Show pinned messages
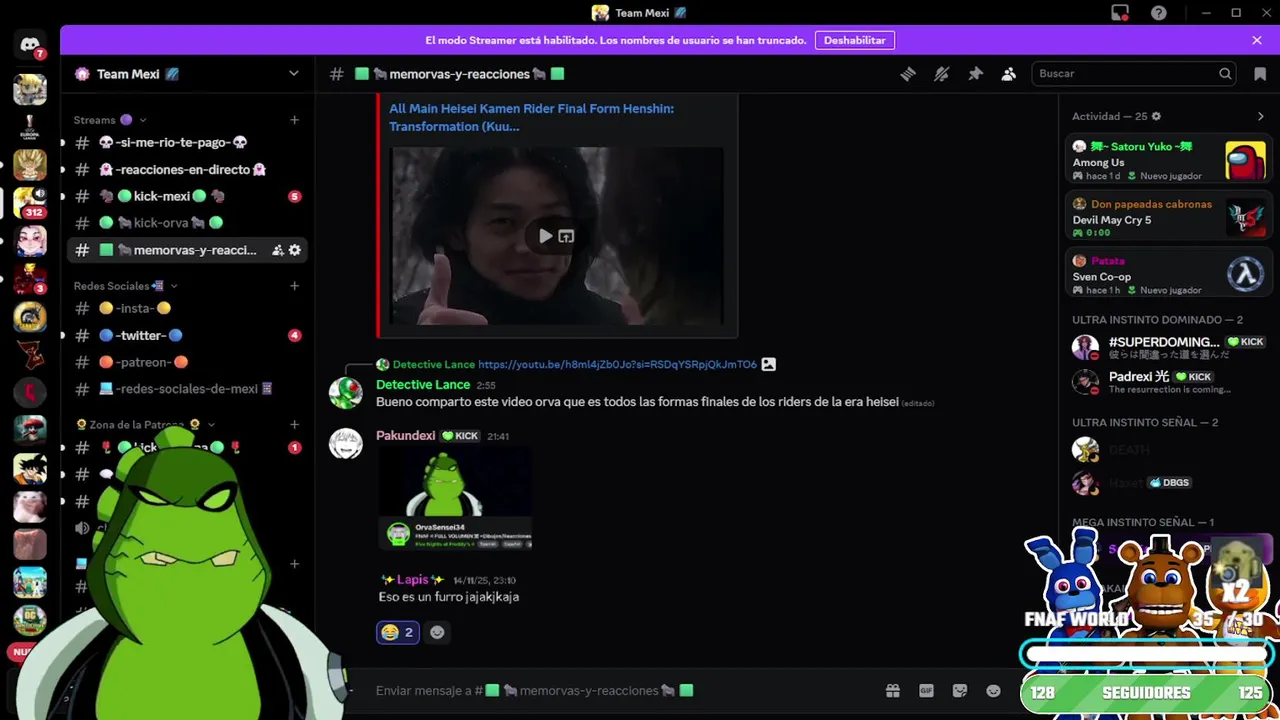 click(x=976, y=74)
